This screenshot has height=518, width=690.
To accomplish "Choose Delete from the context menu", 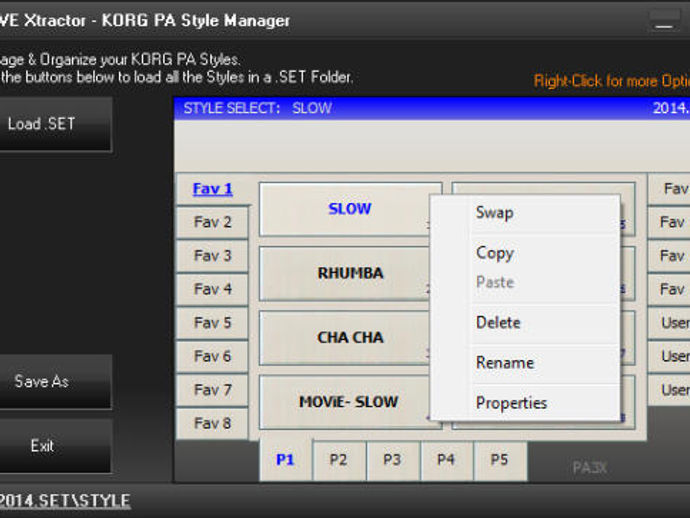I will (525, 323).
